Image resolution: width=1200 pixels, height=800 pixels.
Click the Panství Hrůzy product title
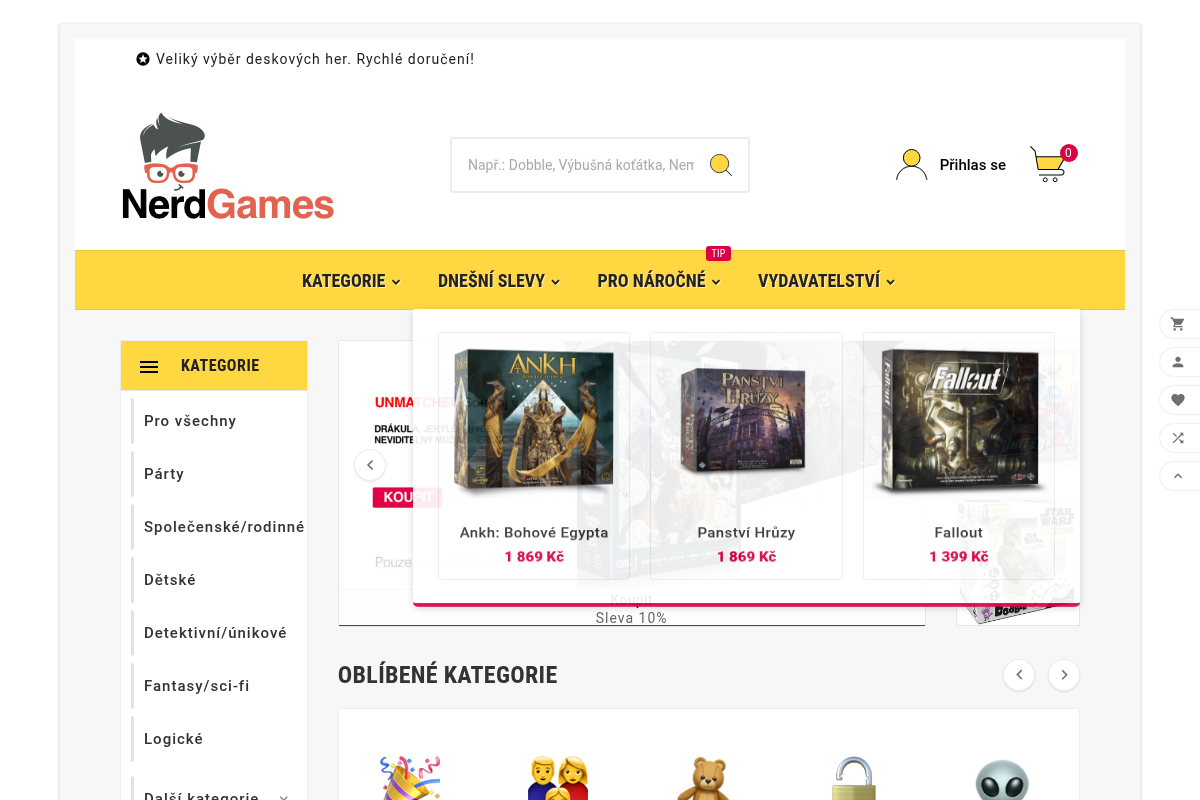(x=746, y=533)
